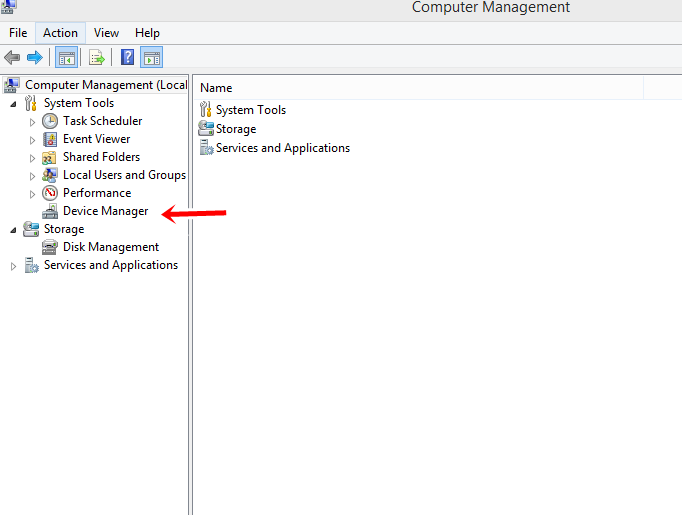Viewport: 682px width, 515px height.
Task: Toggle Show/Hide Action Pane toolbar icon
Action: tap(151, 57)
